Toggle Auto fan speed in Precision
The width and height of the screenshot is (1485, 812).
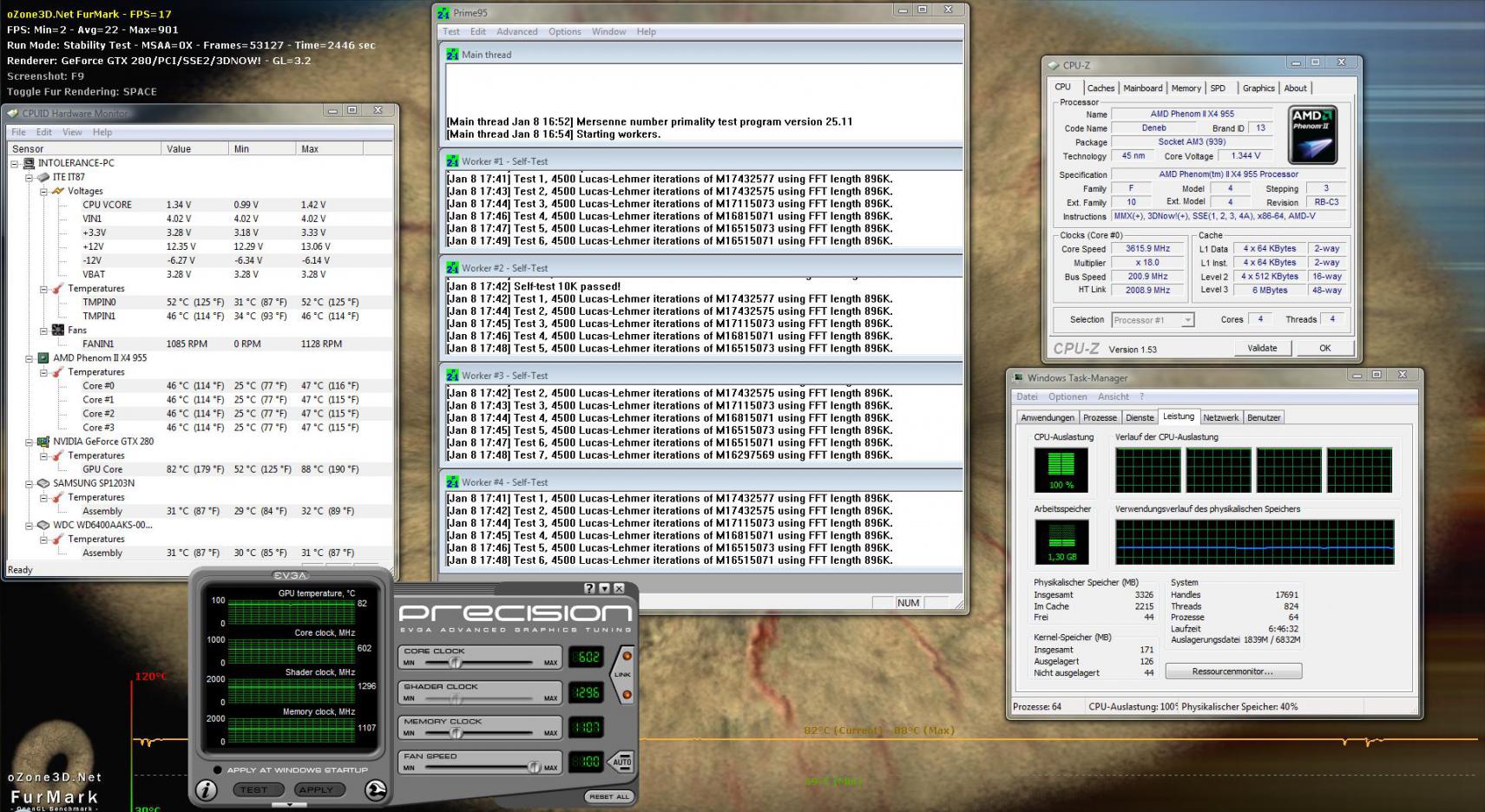pyautogui.click(x=621, y=763)
